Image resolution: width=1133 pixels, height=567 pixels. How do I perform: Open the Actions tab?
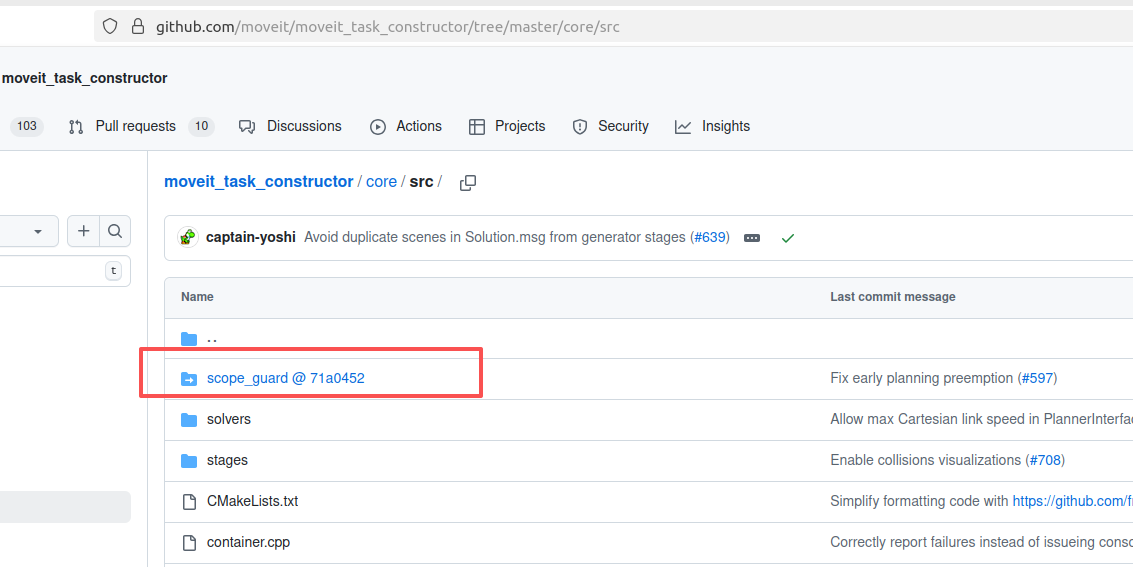[419, 126]
